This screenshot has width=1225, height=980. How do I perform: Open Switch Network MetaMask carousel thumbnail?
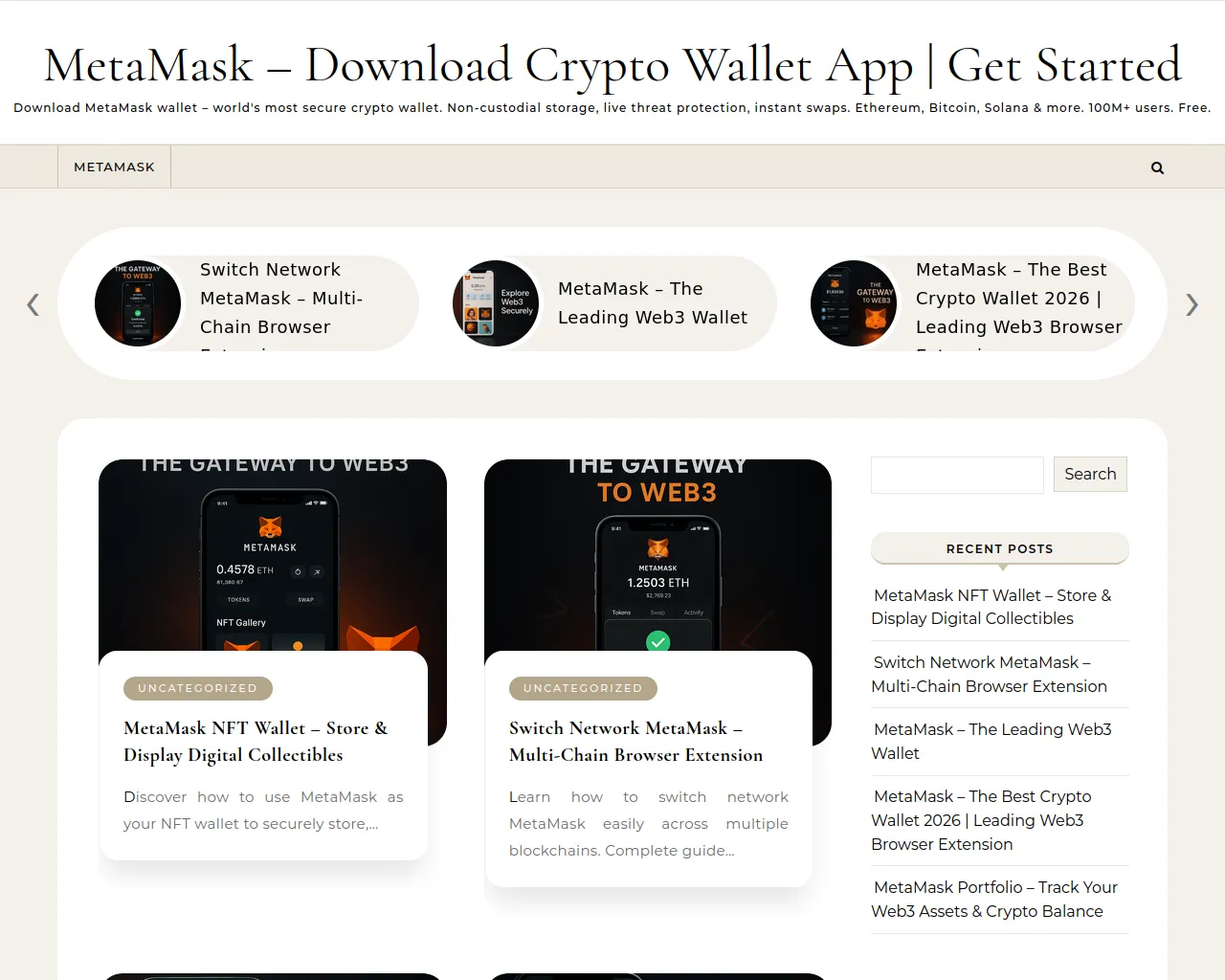[138, 303]
